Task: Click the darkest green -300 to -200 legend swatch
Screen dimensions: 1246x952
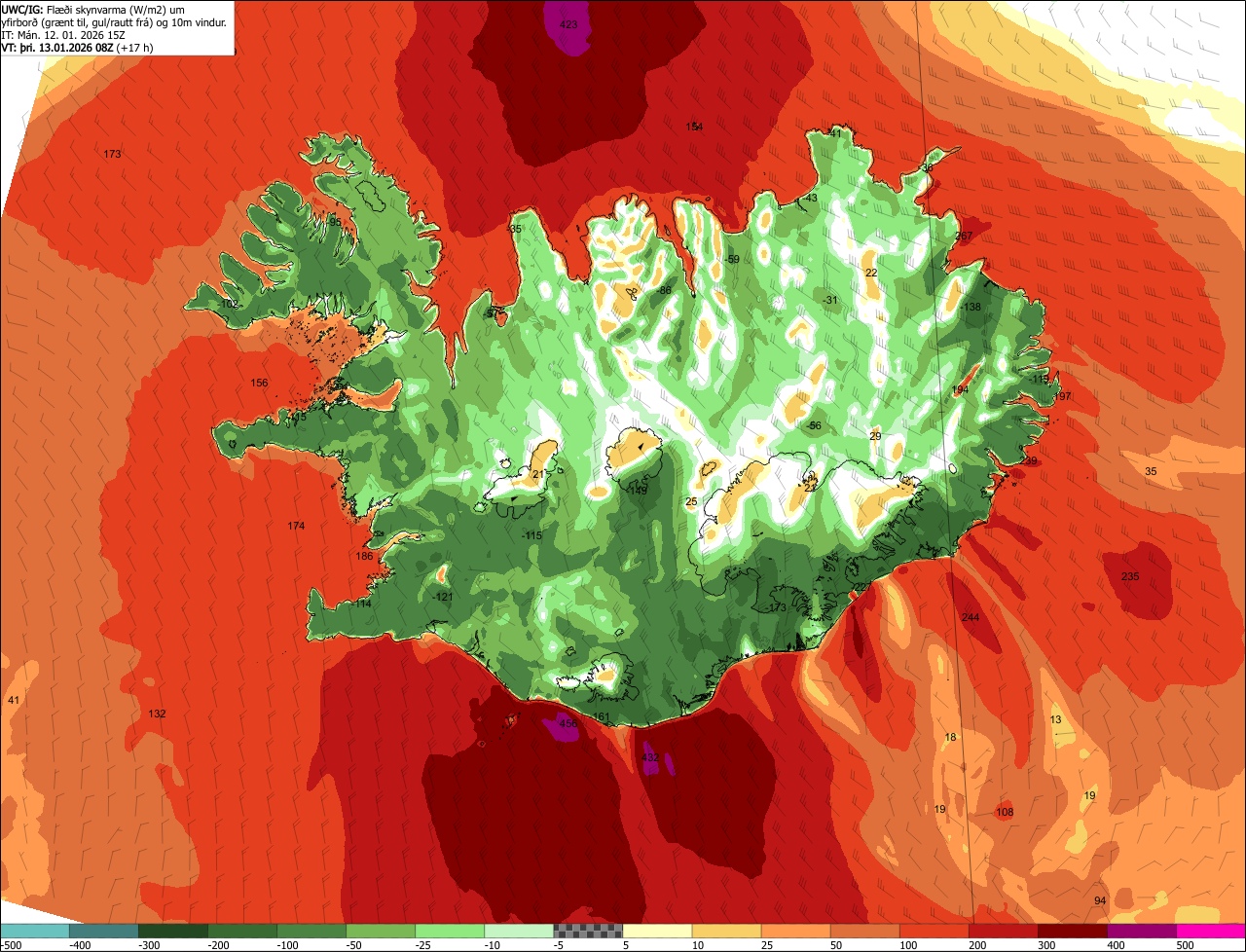Action: tap(172, 931)
